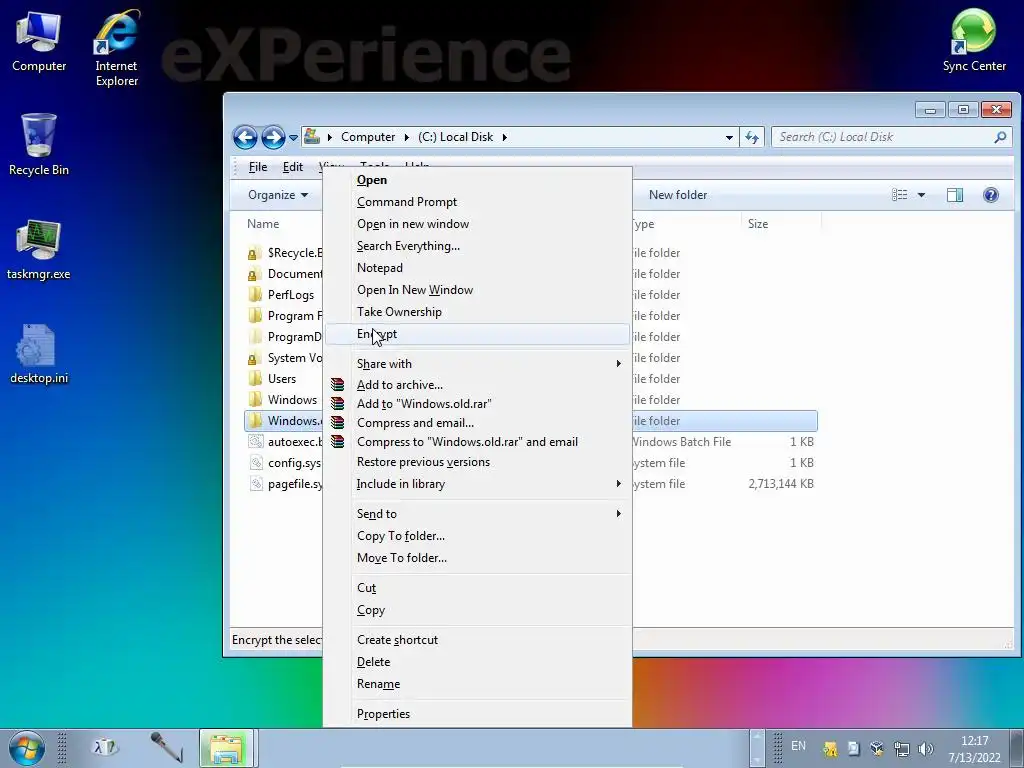
Task: Choose Search Everything... entry
Action: [x=477, y=246]
